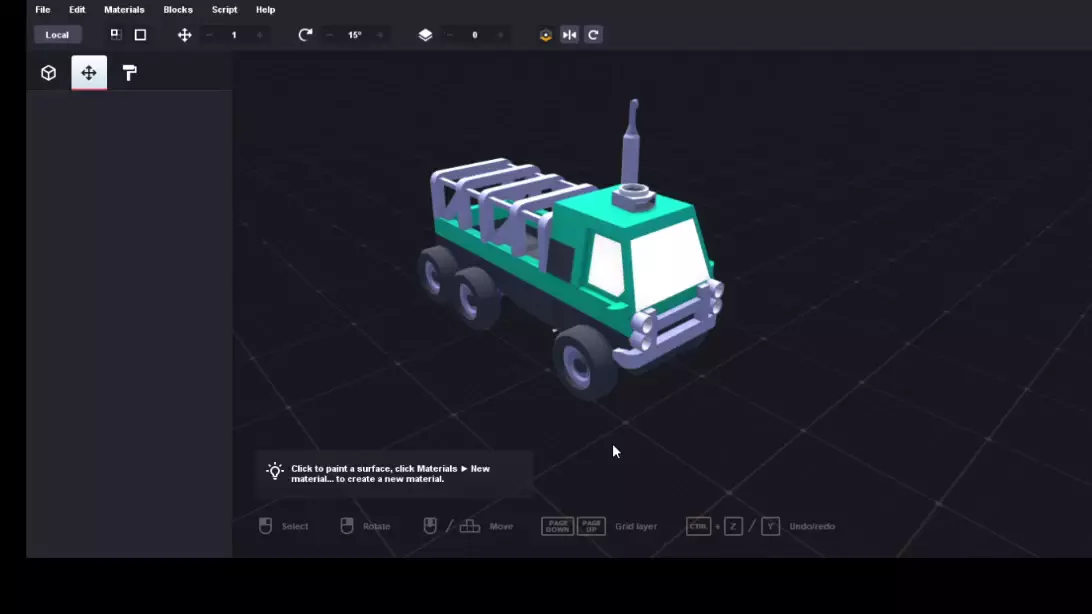
Task: Decrease the 15° rotation snap
Action: coord(329,35)
